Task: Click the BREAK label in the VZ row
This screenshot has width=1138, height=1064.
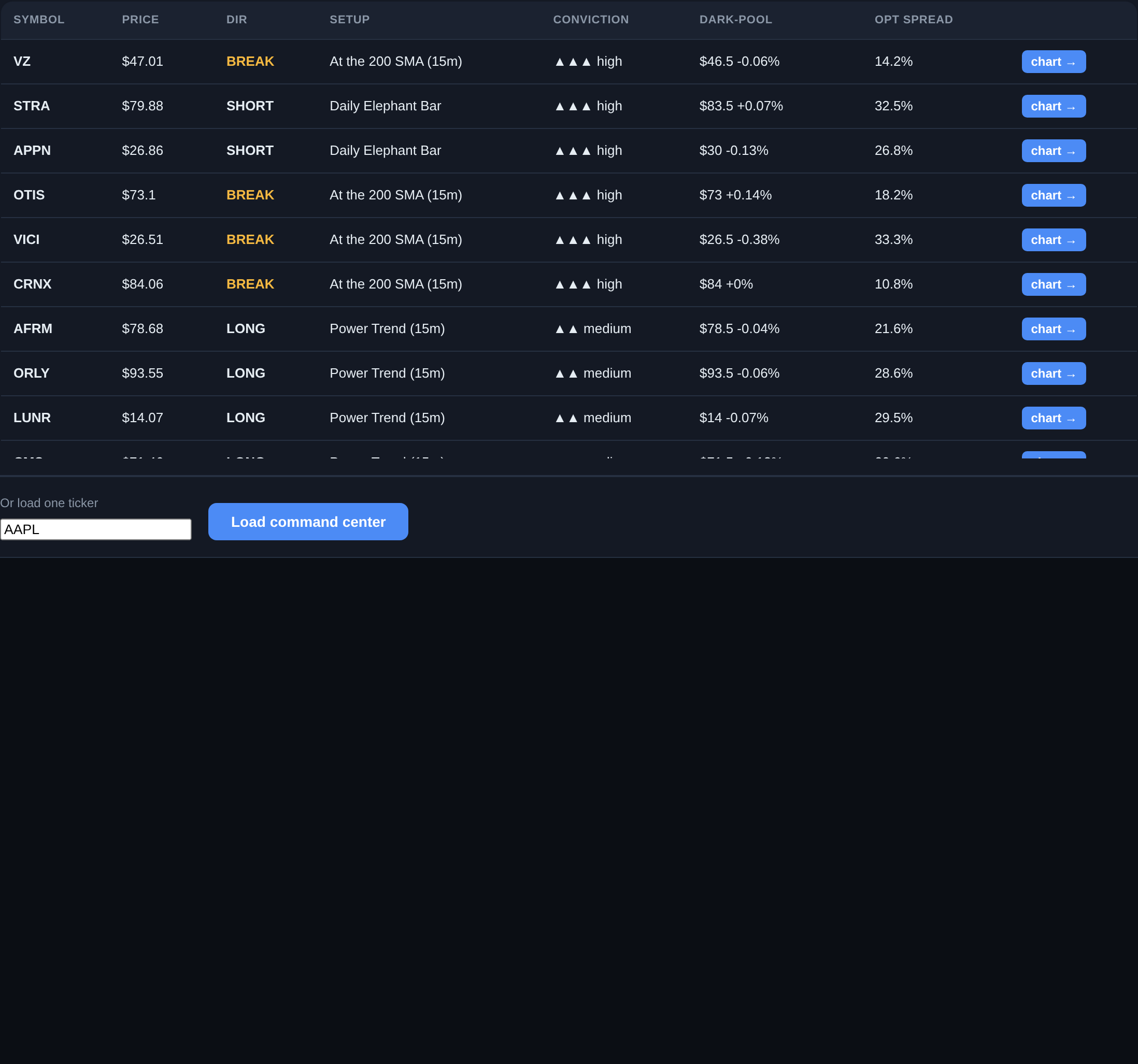Action: pos(250,61)
